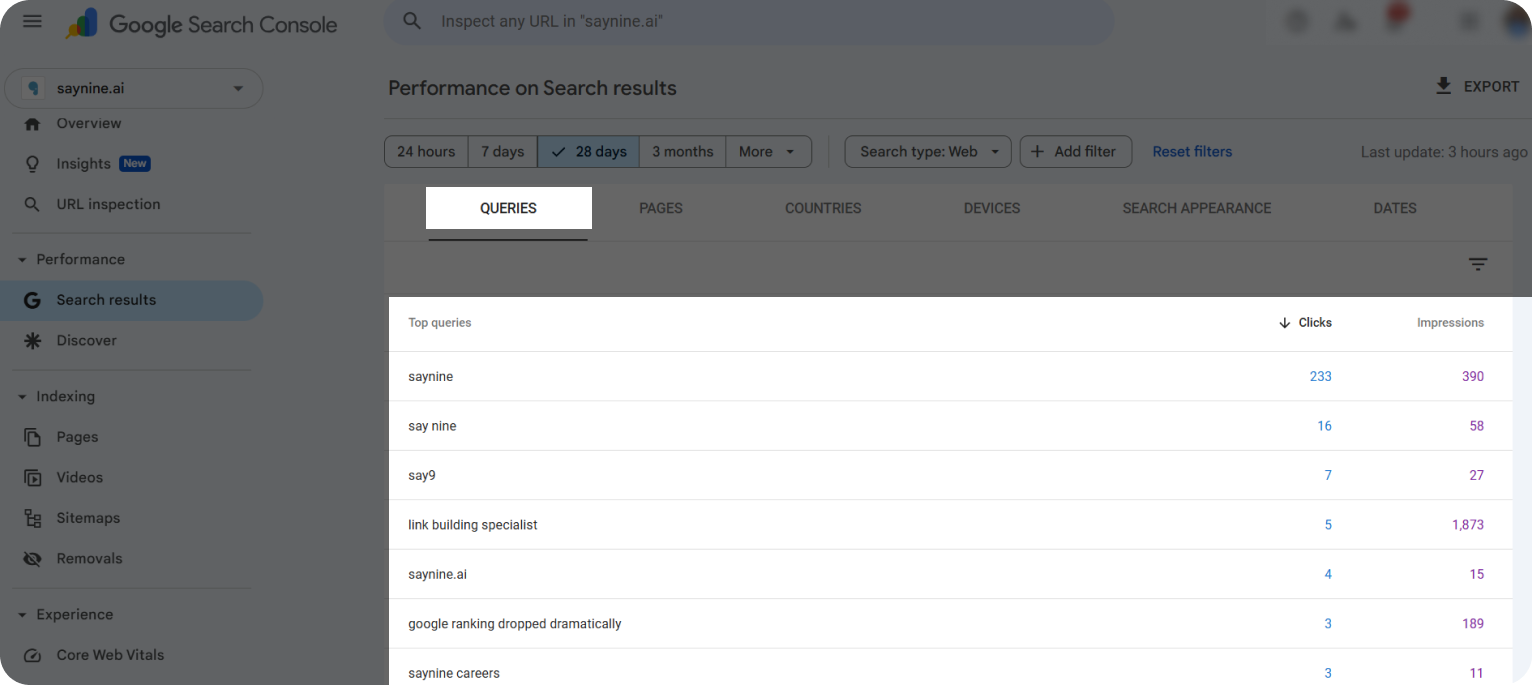Click the Top queries column header
Viewport: 1532px width, 685px height.
pos(440,323)
